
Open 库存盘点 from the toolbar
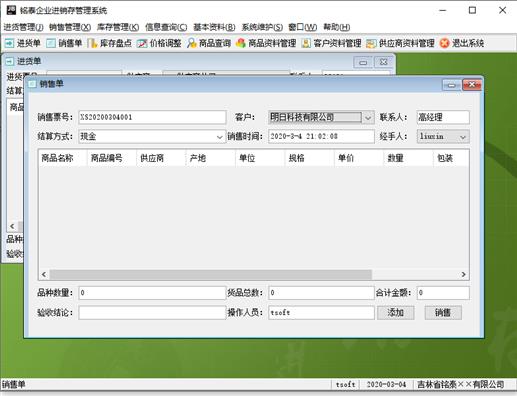92,43
